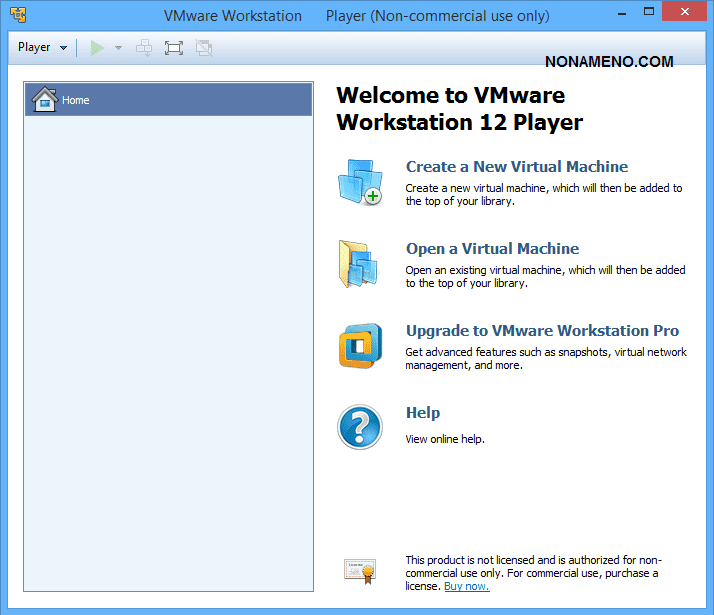
Task: Enter full screen mode from toolbar
Action: 174,47
